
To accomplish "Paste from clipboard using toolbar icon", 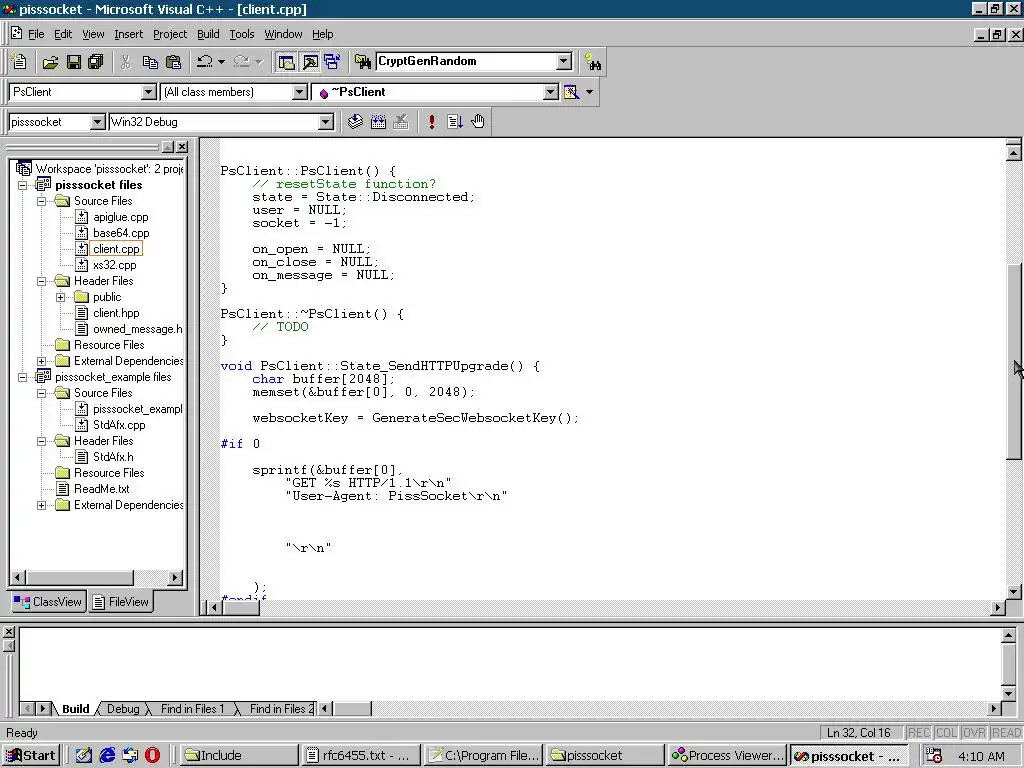I will 174,62.
